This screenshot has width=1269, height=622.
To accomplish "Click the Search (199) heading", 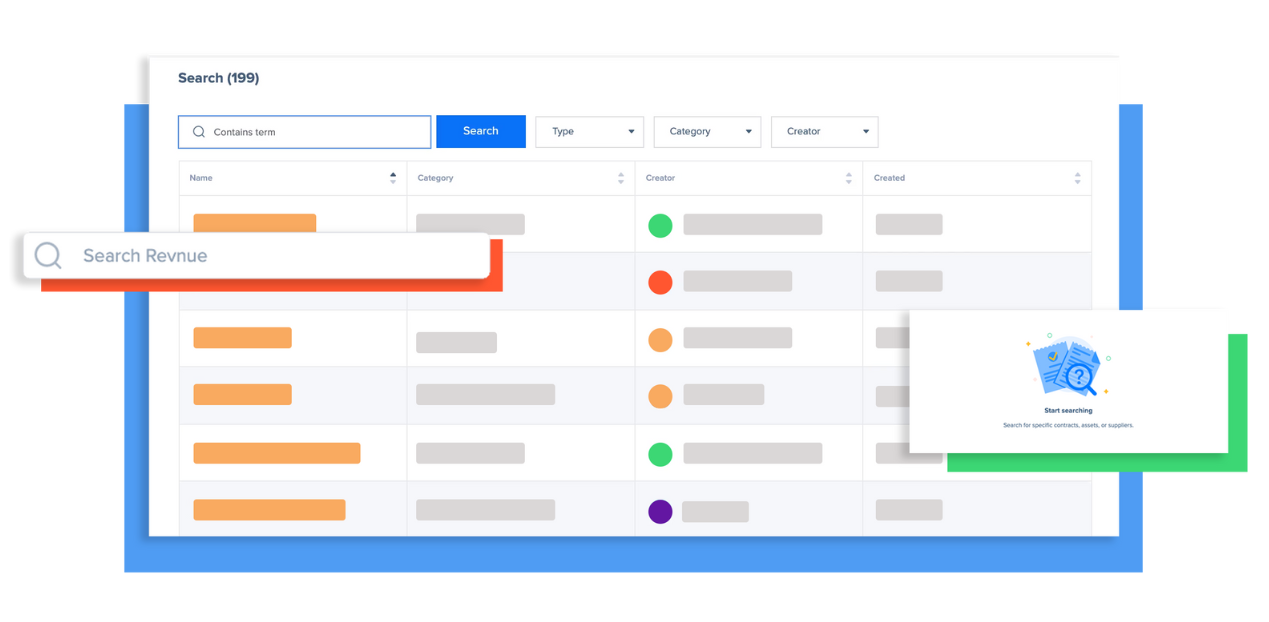I will tap(218, 78).
